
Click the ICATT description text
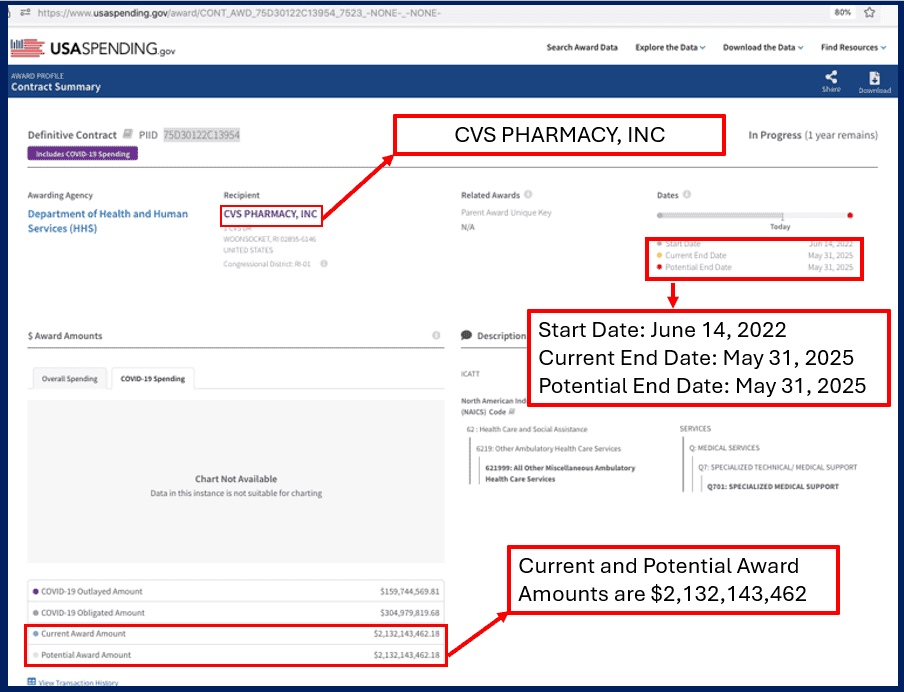point(470,374)
